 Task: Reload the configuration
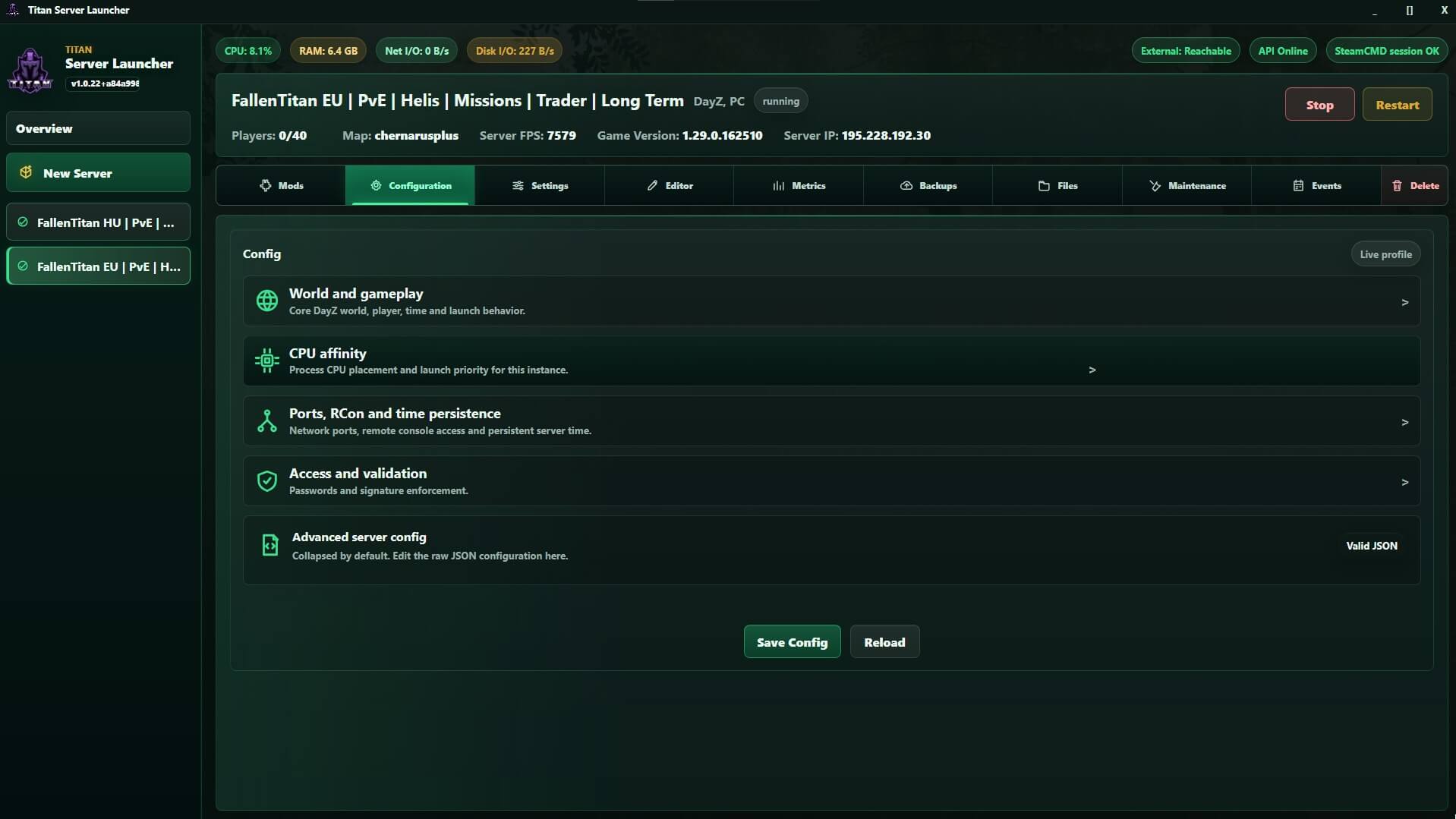click(884, 641)
